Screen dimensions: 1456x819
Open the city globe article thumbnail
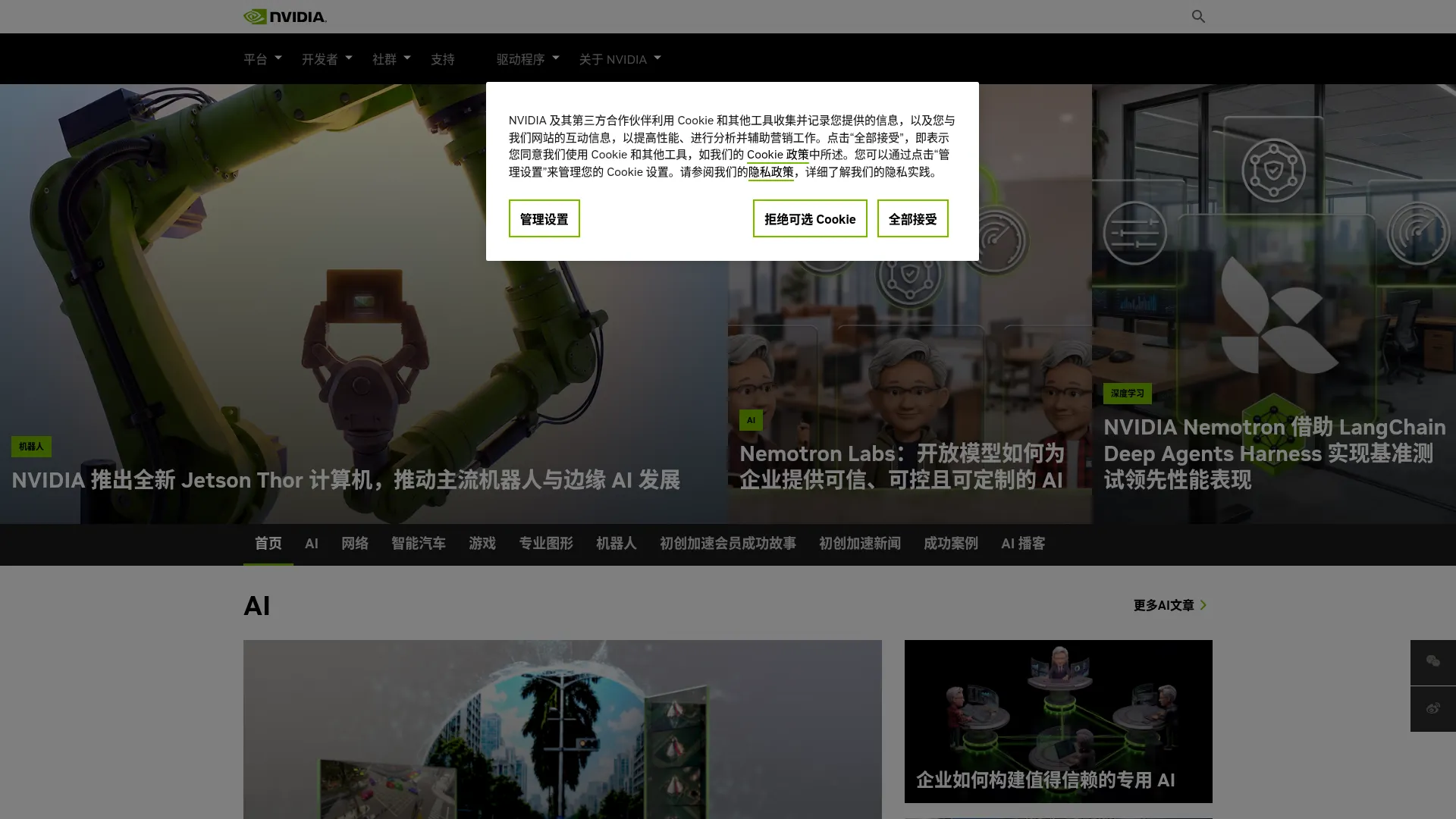tap(563, 729)
